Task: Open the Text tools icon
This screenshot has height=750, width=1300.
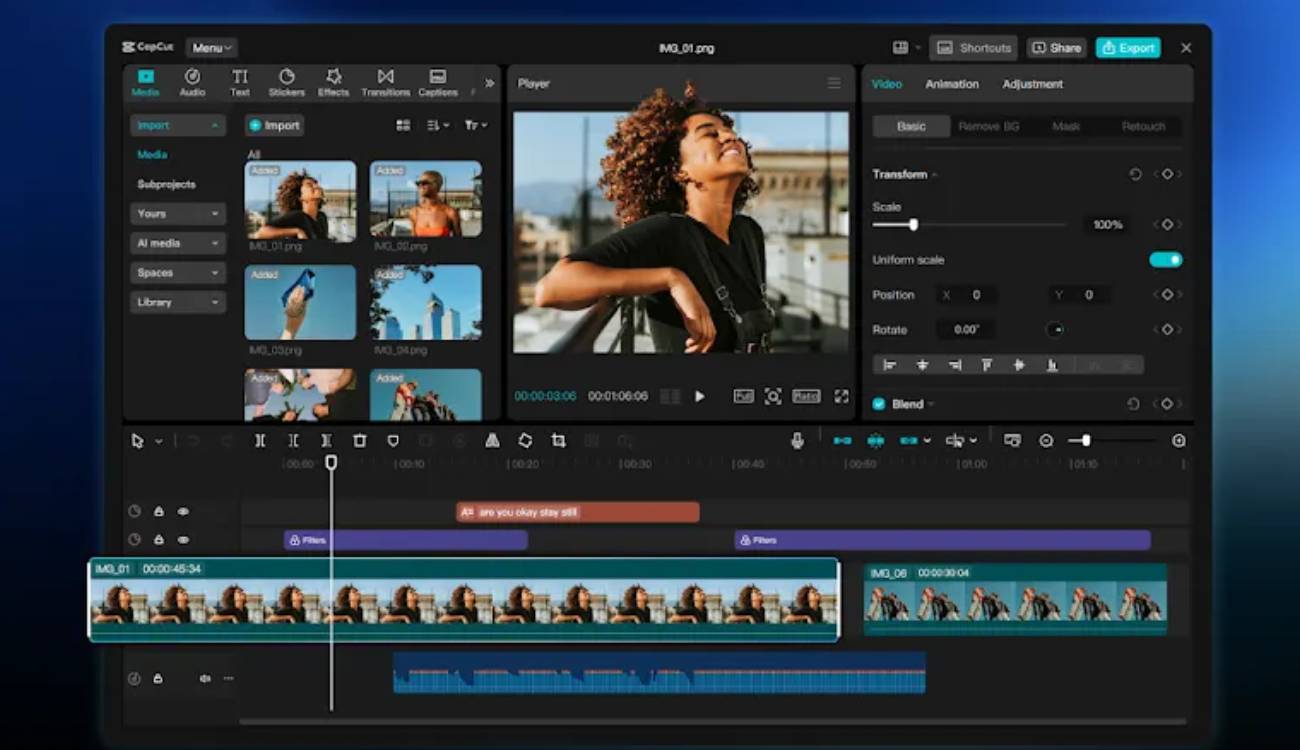Action: pos(240,82)
